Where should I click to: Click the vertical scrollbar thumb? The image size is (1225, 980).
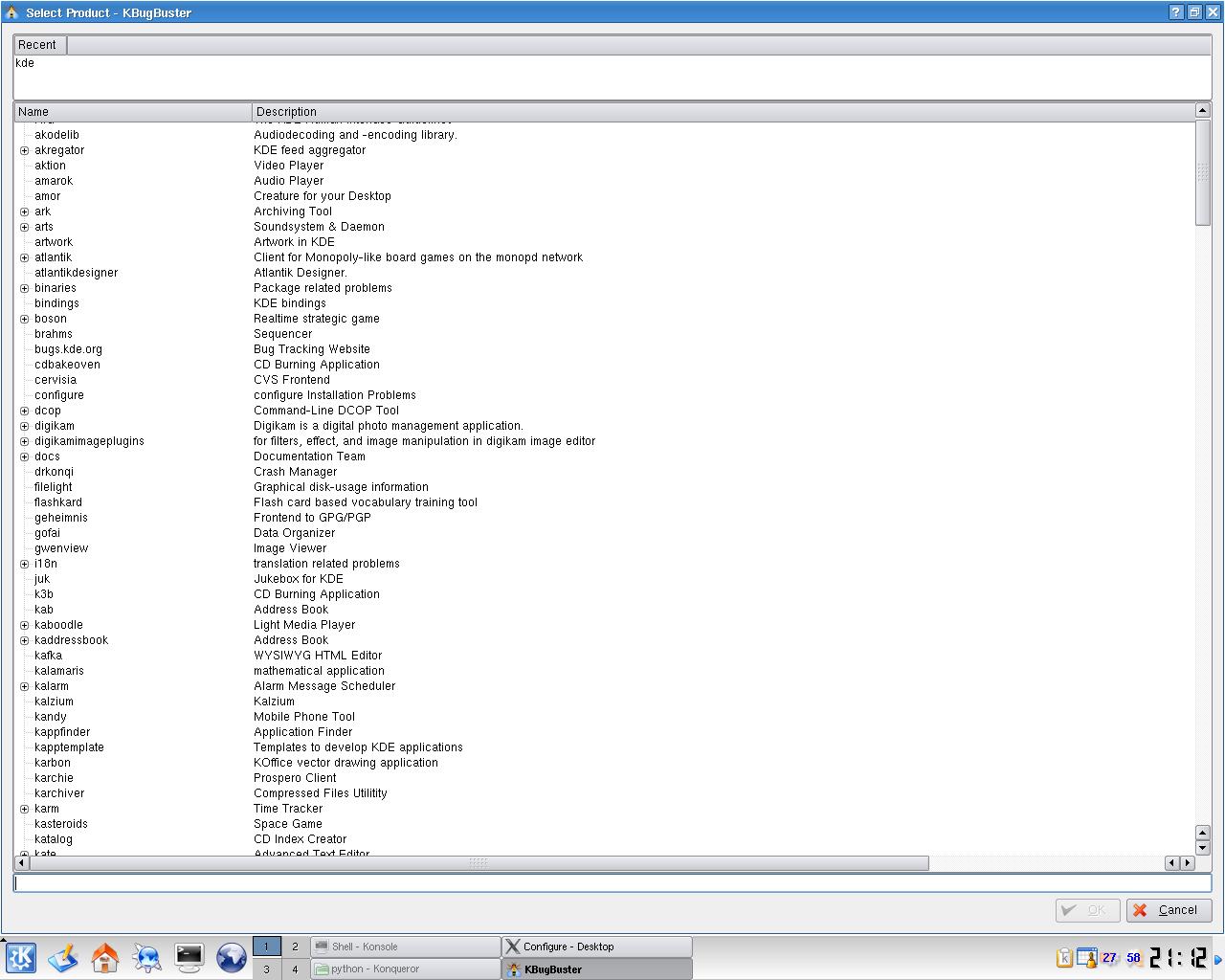tap(1203, 173)
